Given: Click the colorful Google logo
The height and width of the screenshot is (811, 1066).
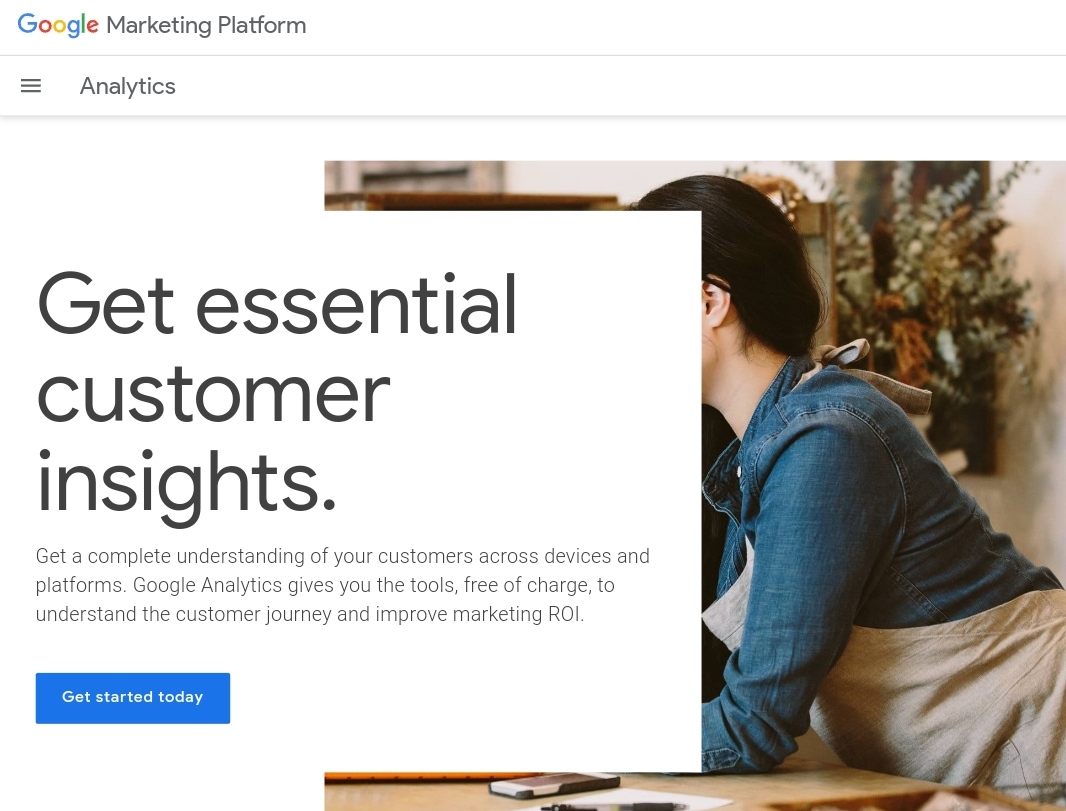Looking at the screenshot, I should pos(58,25).
